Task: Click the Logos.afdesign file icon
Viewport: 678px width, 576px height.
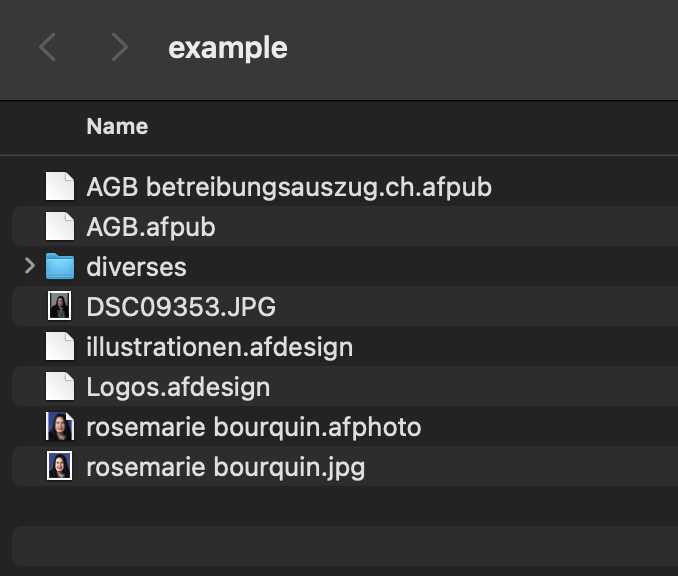Action: 60,386
